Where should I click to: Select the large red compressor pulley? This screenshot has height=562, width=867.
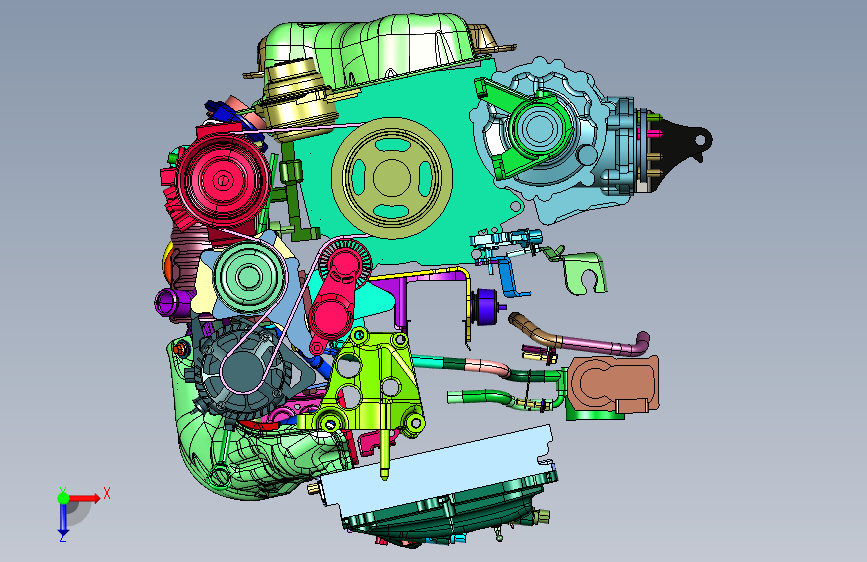tap(223, 180)
